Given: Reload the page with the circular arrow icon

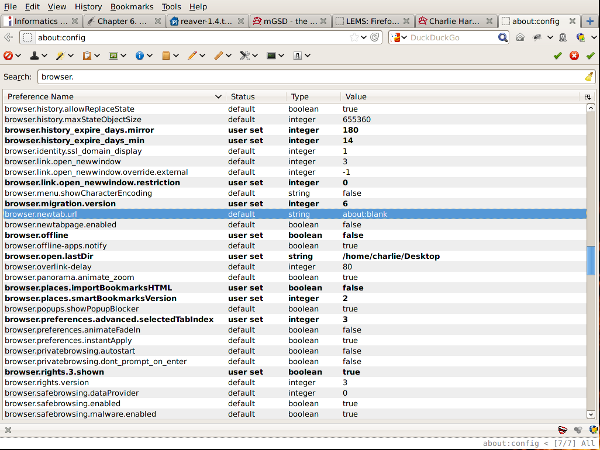Looking at the screenshot, I should click(375, 38).
